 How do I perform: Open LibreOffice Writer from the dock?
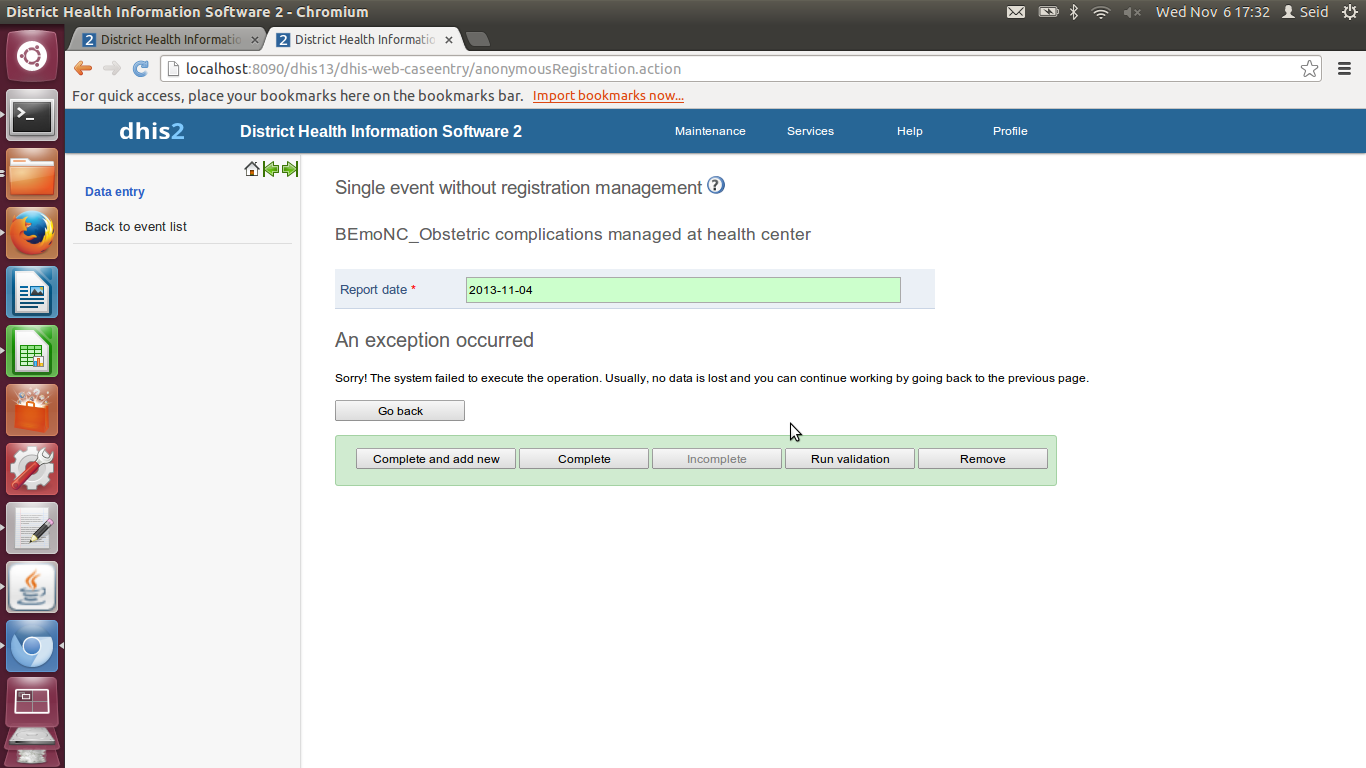32,293
